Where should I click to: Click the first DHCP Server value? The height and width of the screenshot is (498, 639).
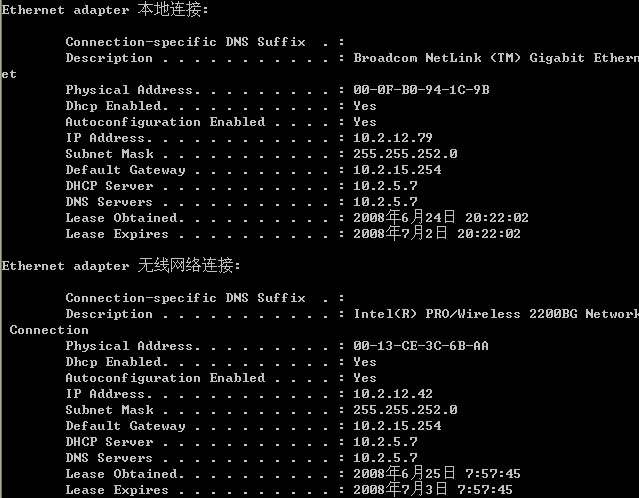[x=386, y=186]
